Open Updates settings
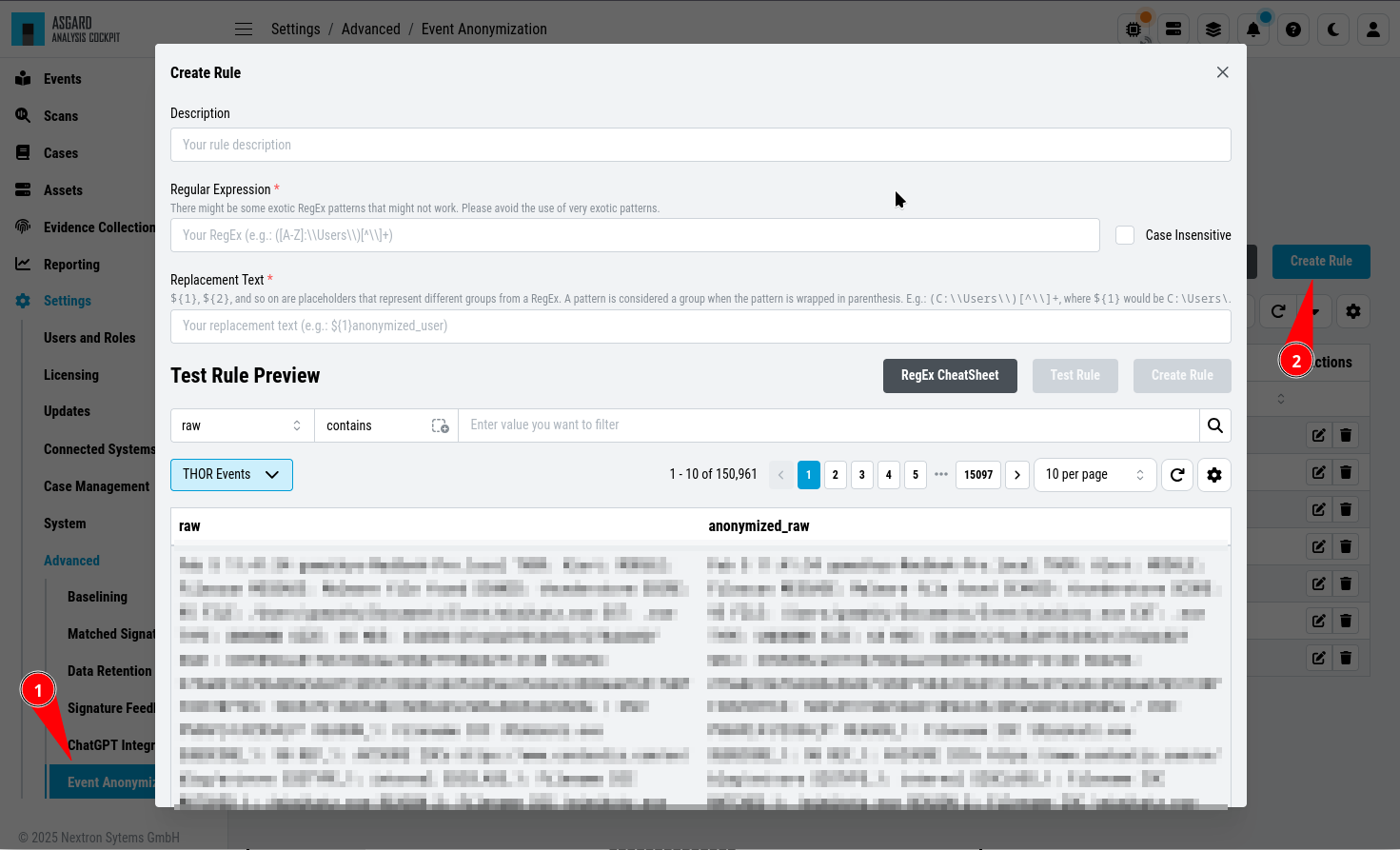The width and height of the screenshot is (1400, 850). coord(67,411)
